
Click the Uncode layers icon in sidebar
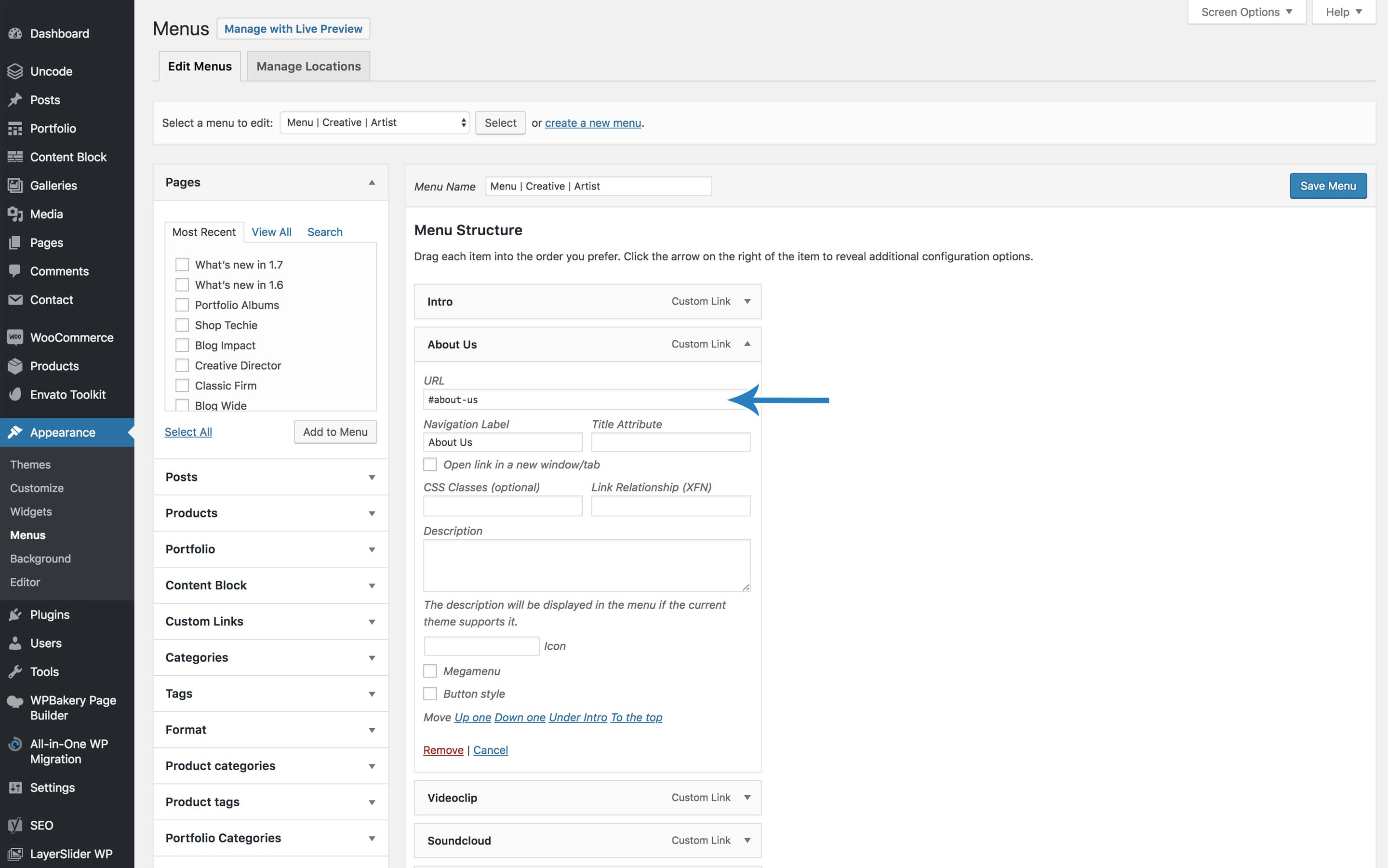[x=15, y=71]
